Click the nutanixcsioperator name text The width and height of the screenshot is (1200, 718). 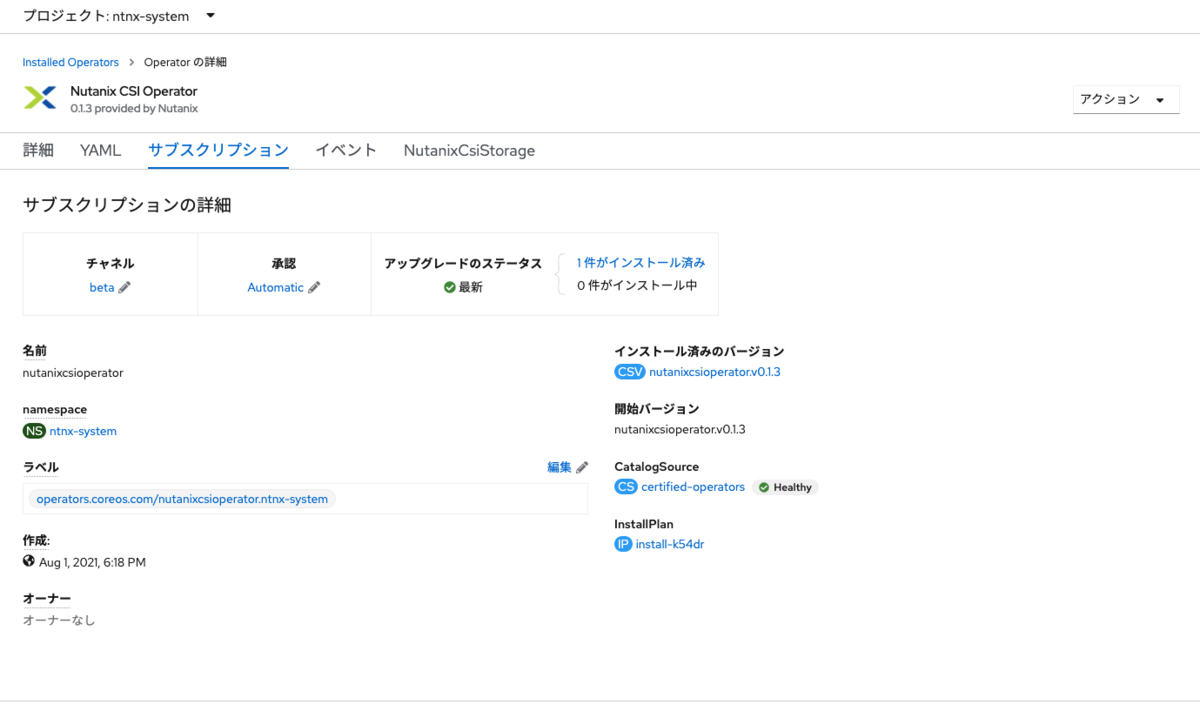click(x=73, y=373)
